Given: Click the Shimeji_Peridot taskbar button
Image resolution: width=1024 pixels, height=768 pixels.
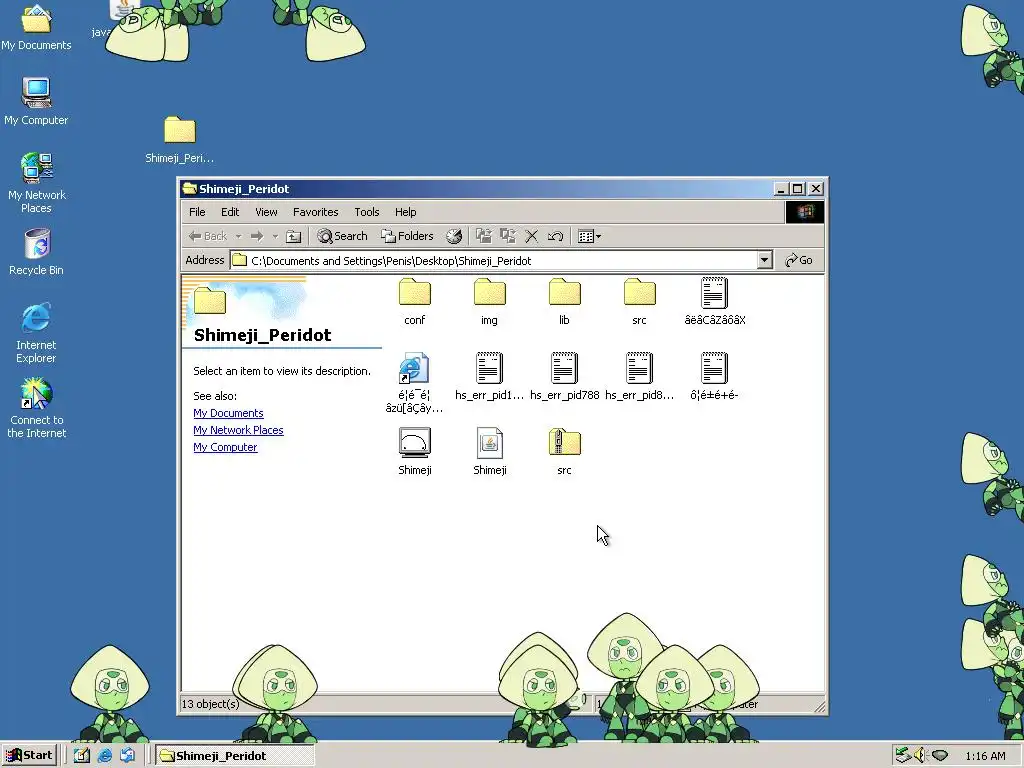Looking at the screenshot, I should (x=235, y=756).
